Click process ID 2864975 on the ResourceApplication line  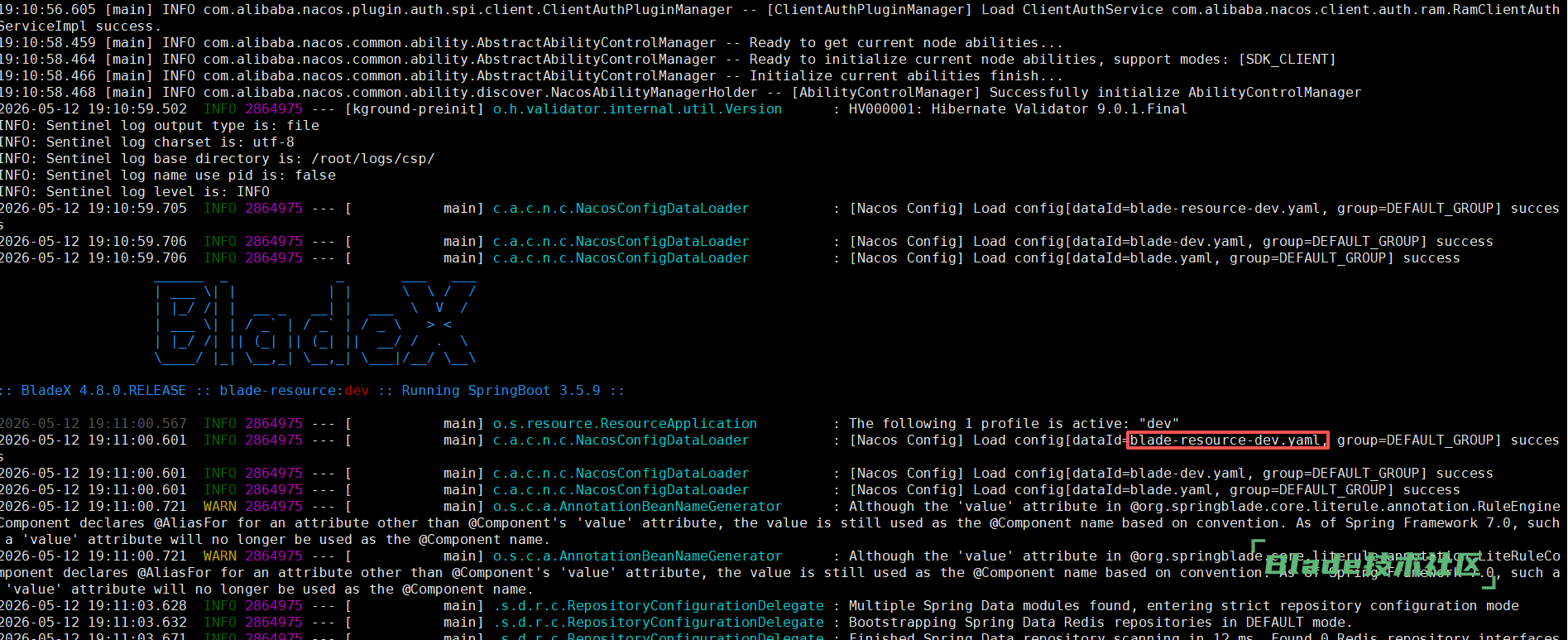[274, 424]
